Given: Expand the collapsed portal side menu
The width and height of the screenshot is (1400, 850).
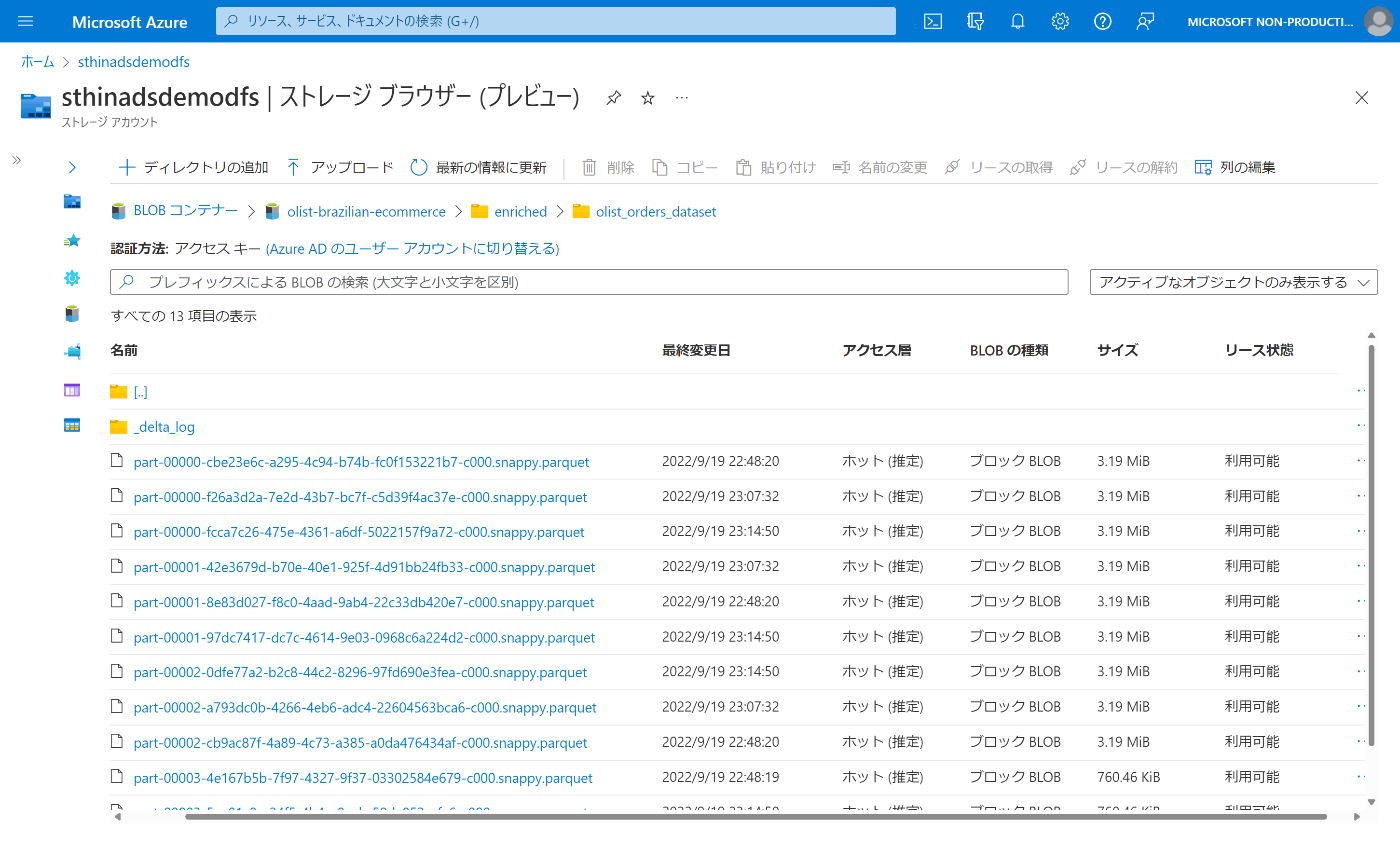Looking at the screenshot, I should click(x=16, y=160).
